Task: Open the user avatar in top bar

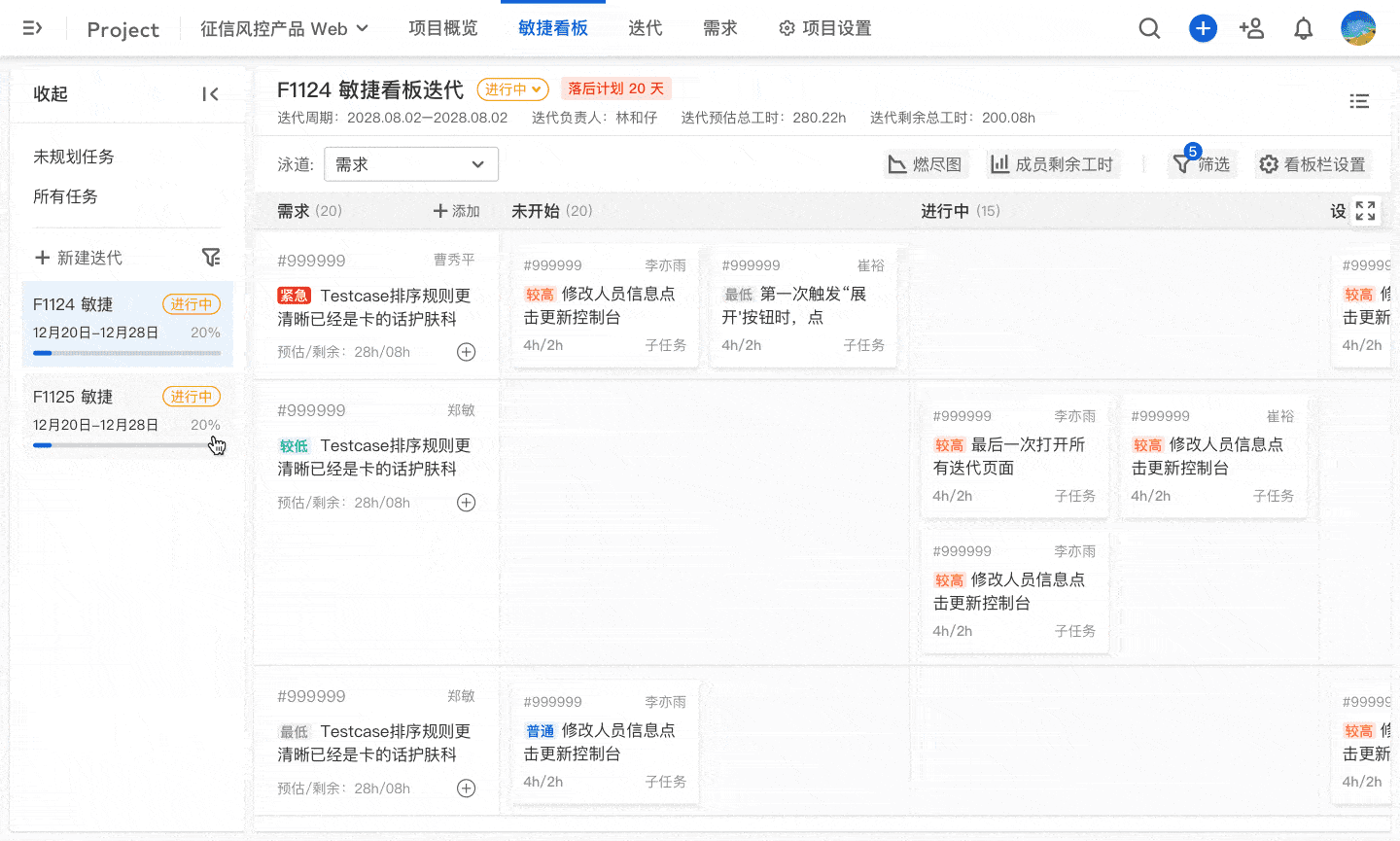Action: point(1357,28)
